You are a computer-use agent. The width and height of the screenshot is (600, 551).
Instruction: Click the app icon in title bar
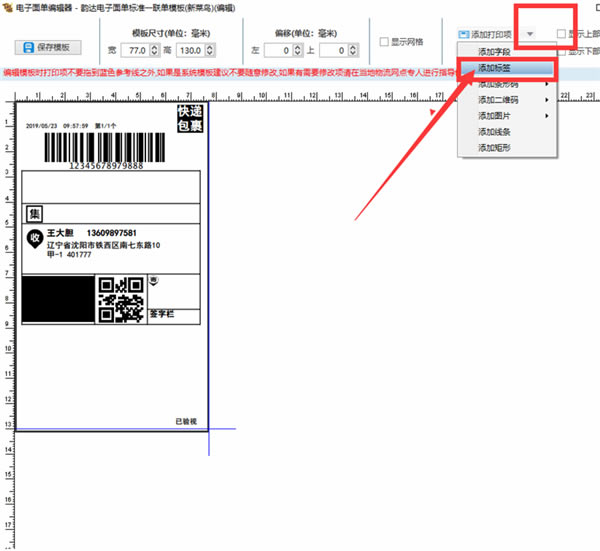[7, 7]
